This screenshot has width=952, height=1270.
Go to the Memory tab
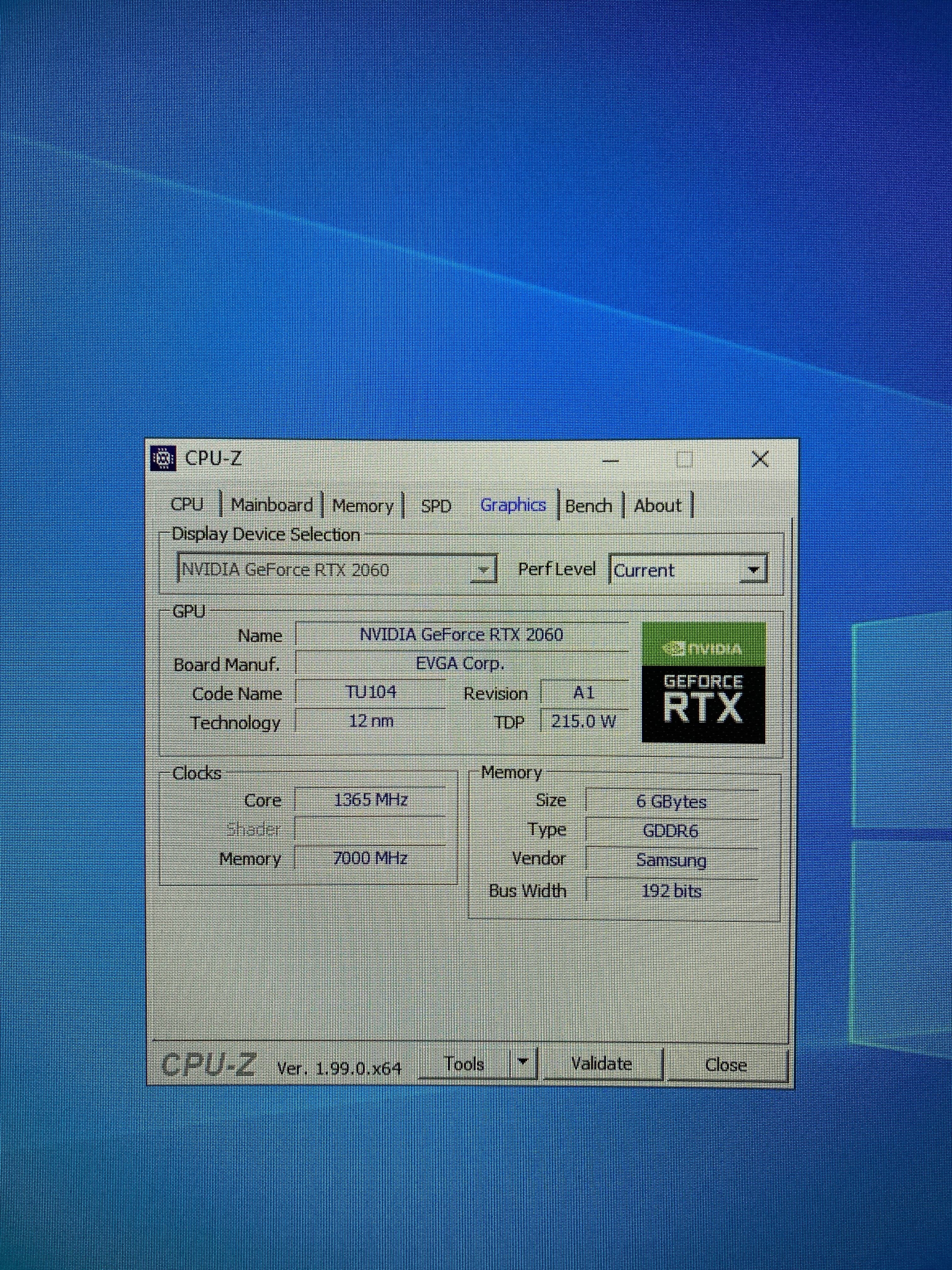pyautogui.click(x=363, y=506)
